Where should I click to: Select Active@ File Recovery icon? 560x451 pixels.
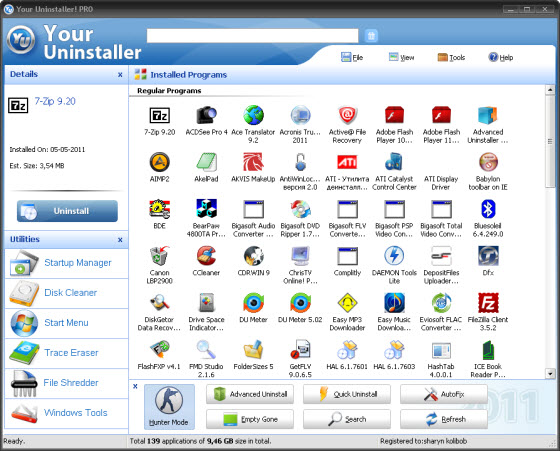(347, 115)
